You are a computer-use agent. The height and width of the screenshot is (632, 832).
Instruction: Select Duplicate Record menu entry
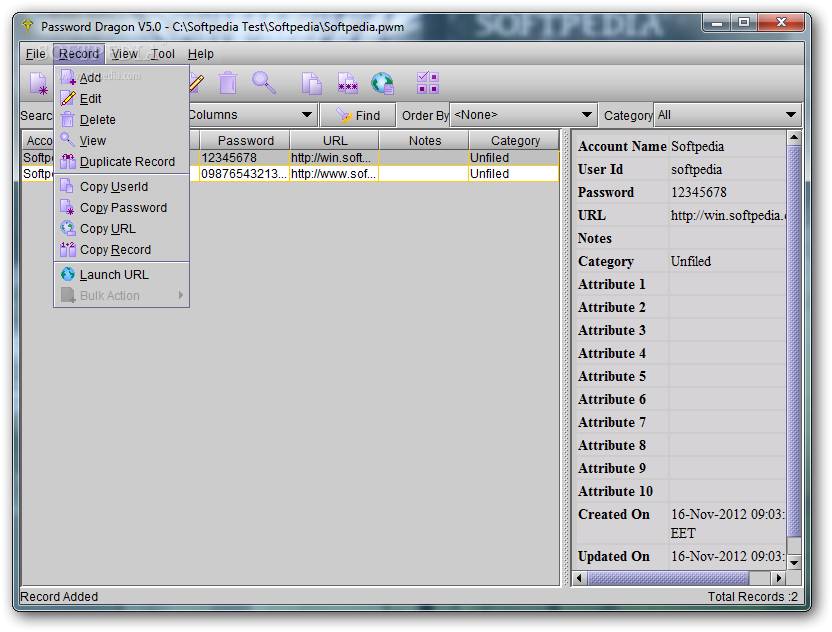(122, 162)
